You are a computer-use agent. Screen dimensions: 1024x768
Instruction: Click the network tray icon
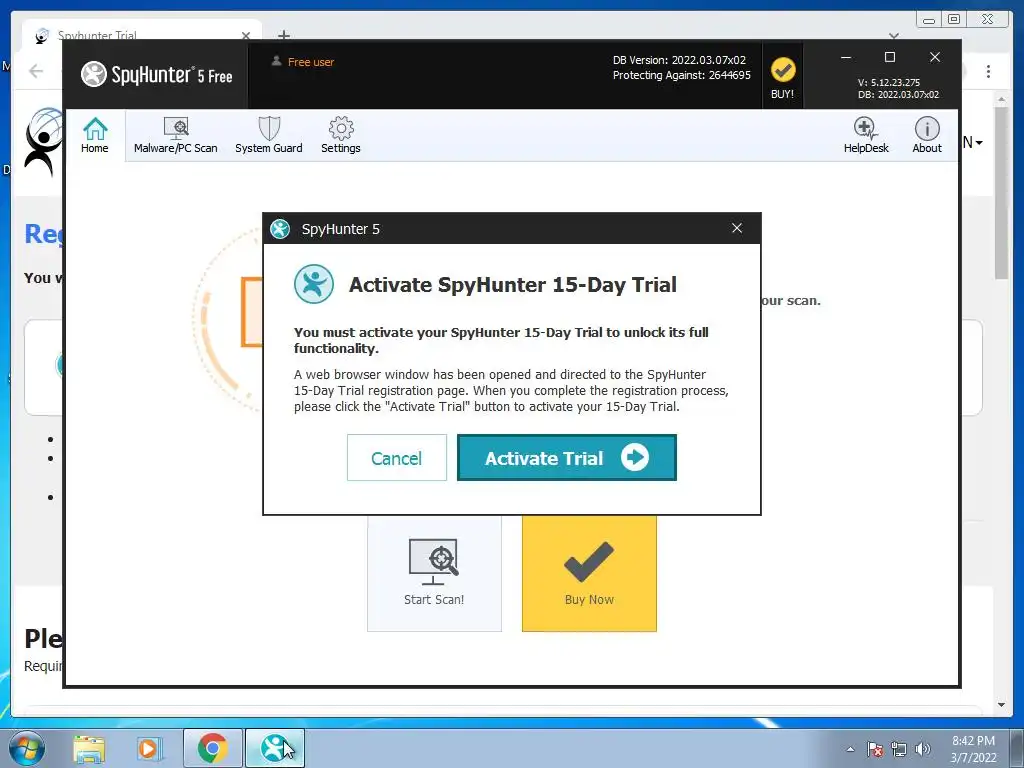899,749
